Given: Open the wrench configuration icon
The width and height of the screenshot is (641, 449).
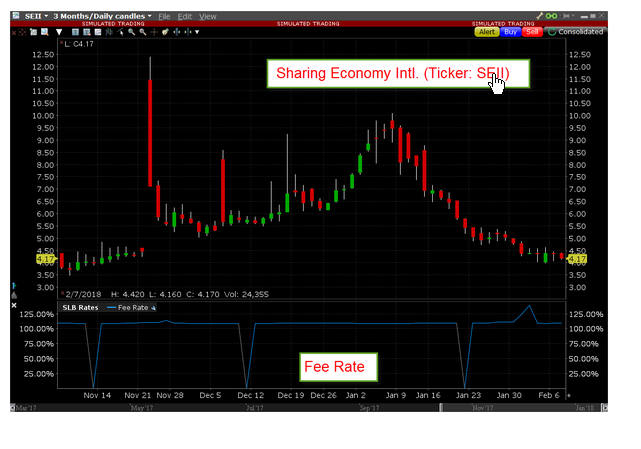Looking at the screenshot, I should [x=540, y=16].
